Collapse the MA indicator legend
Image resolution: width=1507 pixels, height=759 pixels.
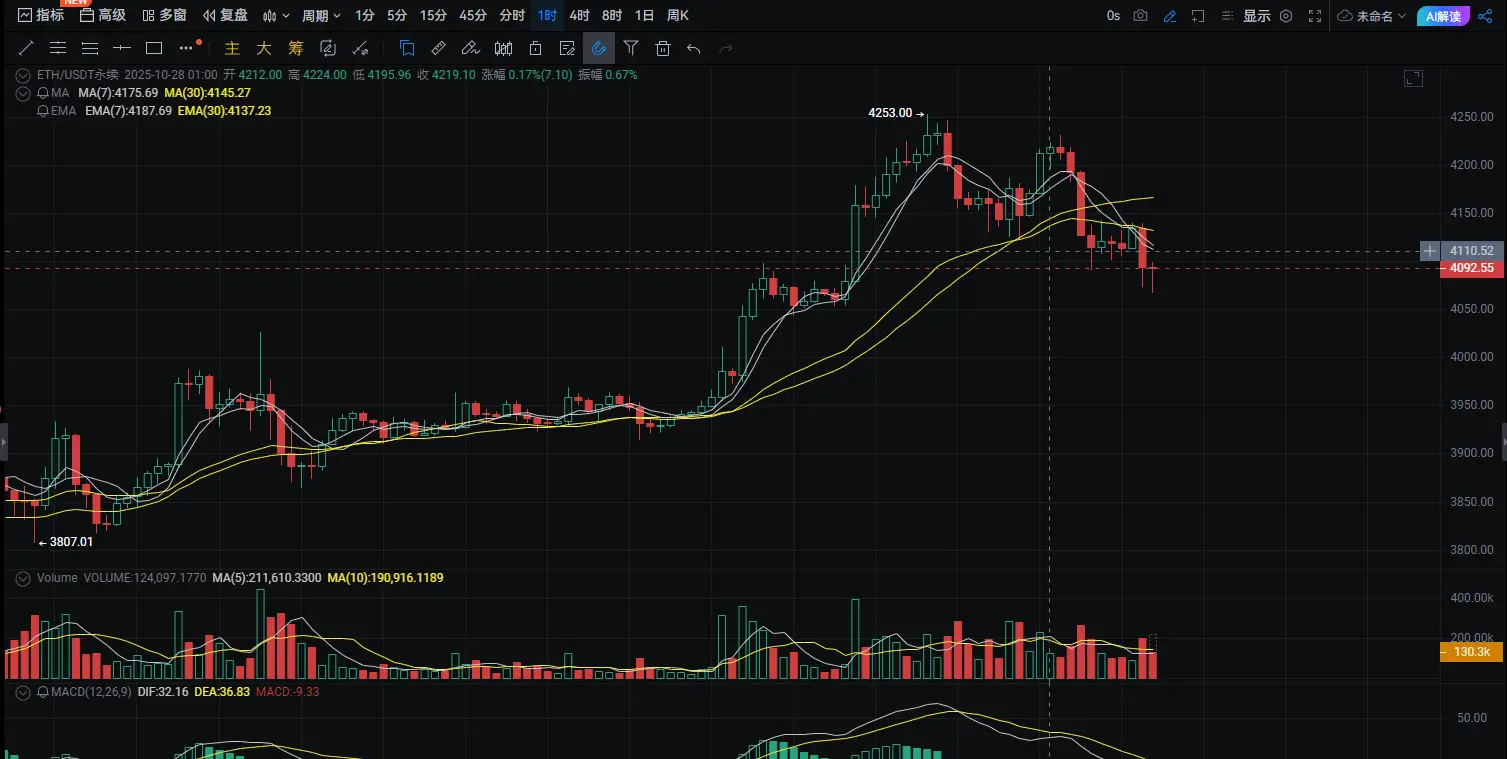(24, 92)
